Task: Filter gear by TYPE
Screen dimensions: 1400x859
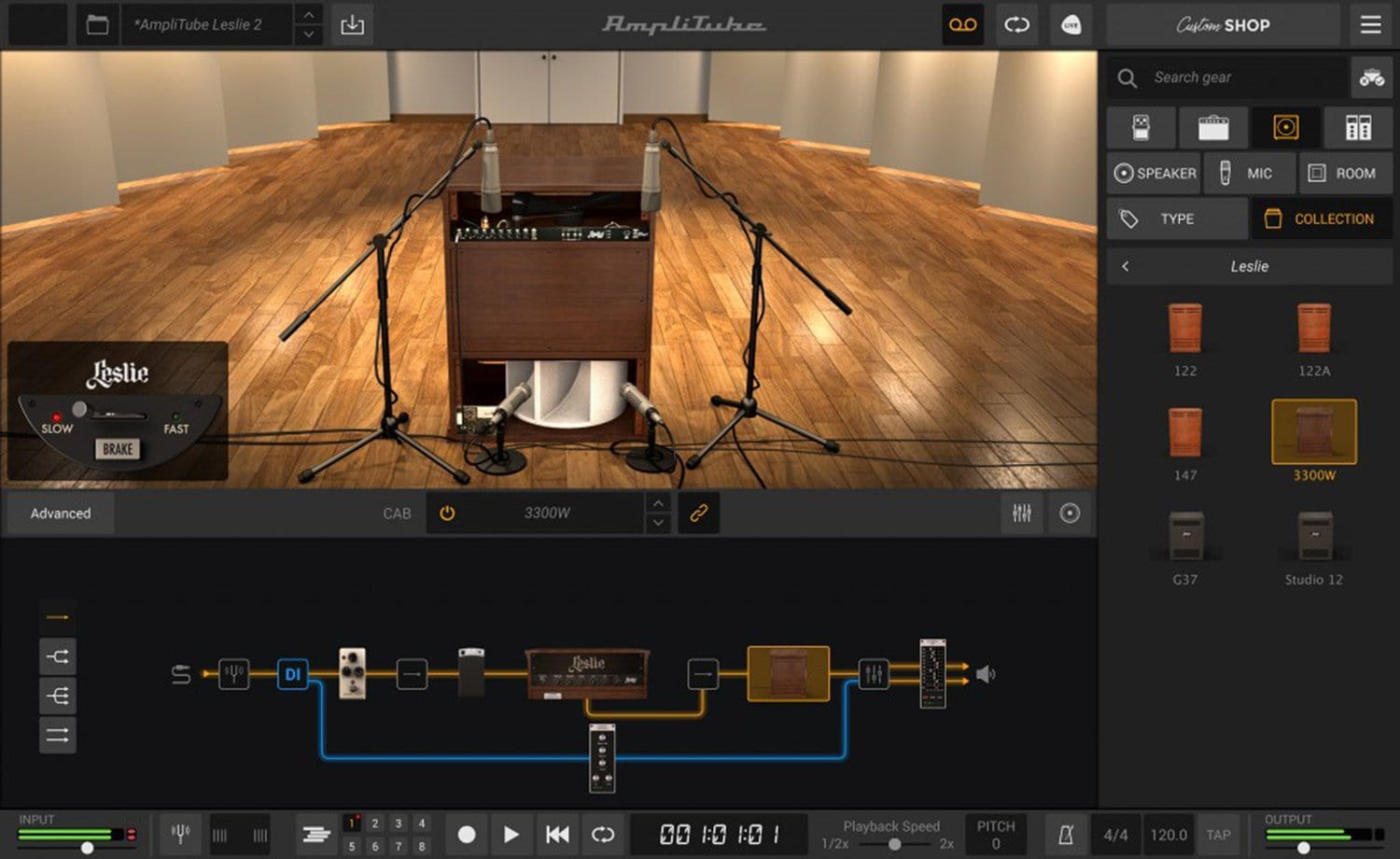Action: 1177,218
